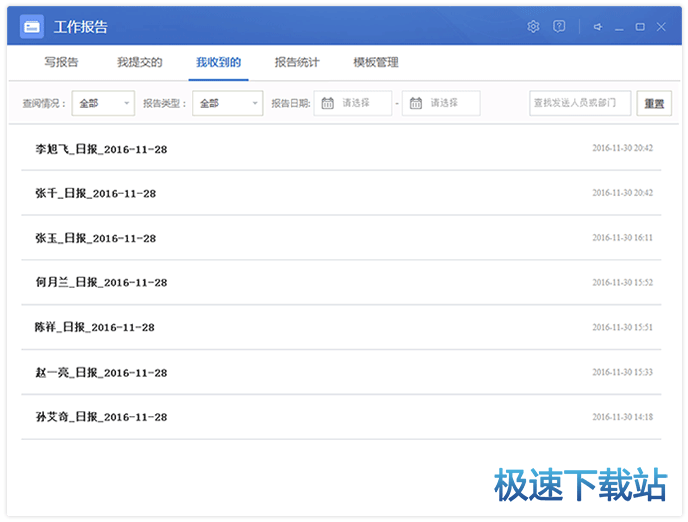Maximize the 工作报告 window

click(640, 27)
